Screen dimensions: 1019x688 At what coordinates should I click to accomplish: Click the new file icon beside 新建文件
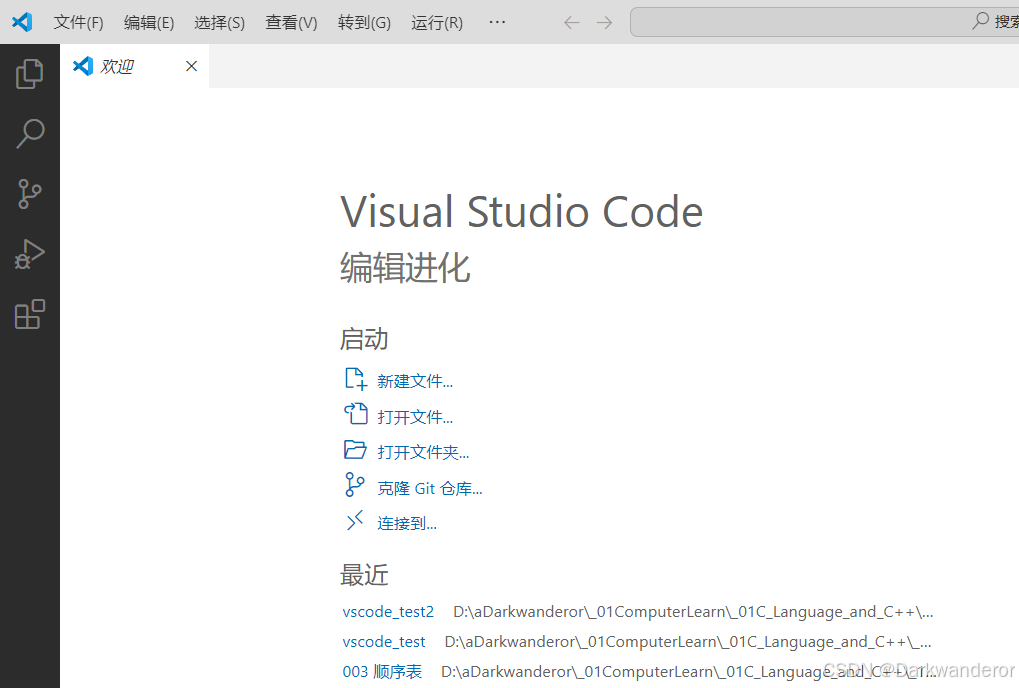pyautogui.click(x=355, y=379)
